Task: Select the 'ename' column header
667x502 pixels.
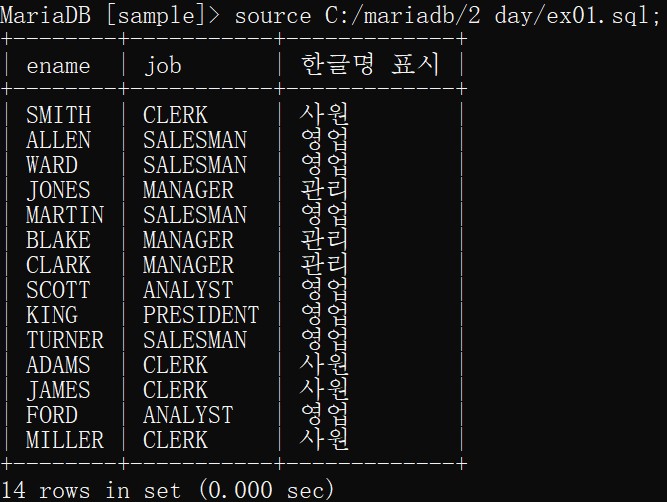Action: click(58, 66)
